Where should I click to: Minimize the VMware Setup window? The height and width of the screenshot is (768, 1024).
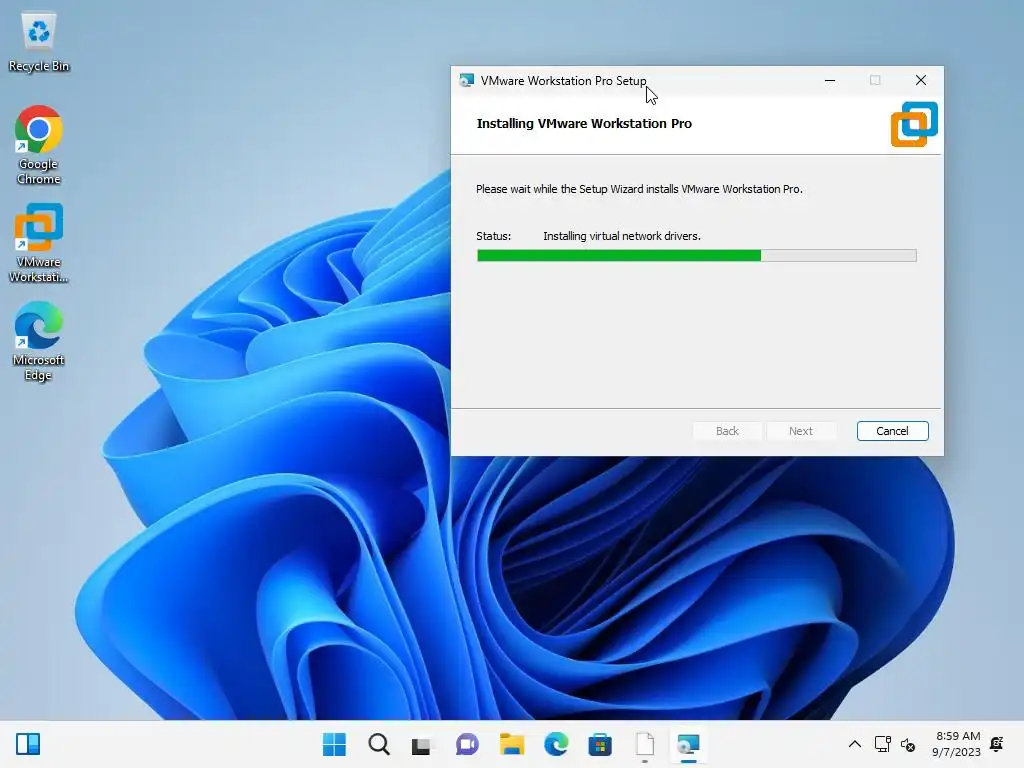point(829,80)
